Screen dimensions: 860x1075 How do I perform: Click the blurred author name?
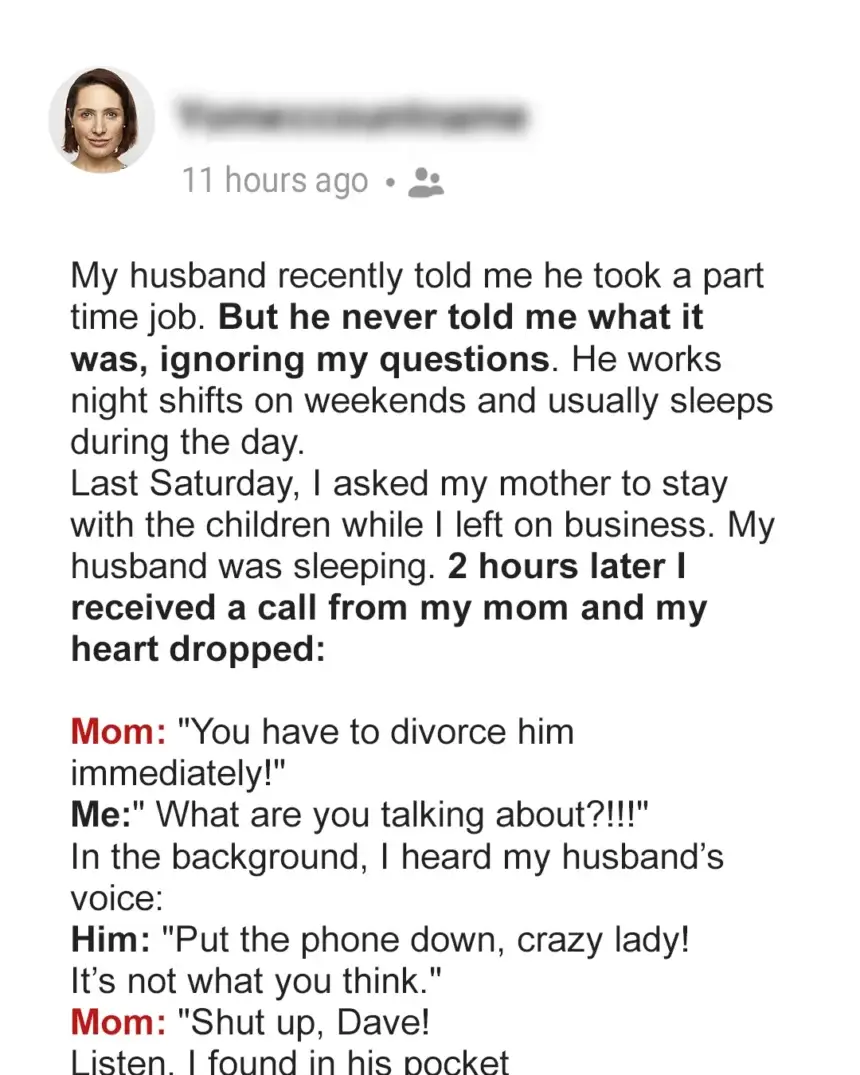point(353,118)
